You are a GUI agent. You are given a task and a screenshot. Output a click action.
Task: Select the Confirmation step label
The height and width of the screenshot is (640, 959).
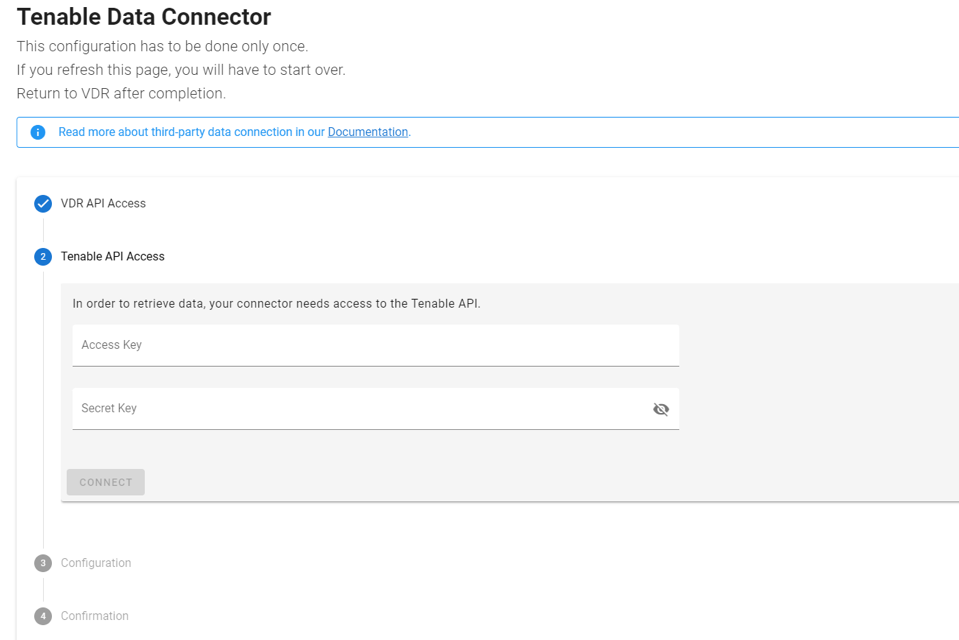point(95,616)
